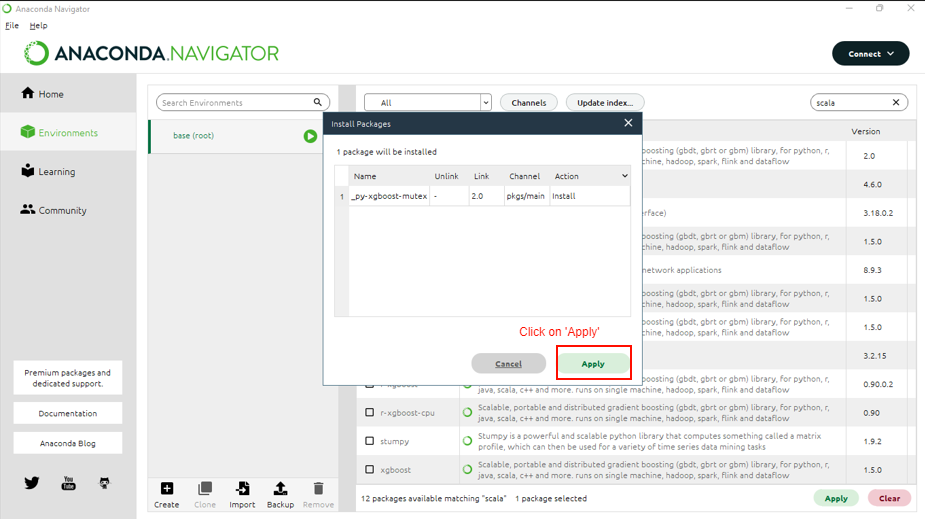Open the Help menu
This screenshot has width=925, height=519.
pos(38,25)
